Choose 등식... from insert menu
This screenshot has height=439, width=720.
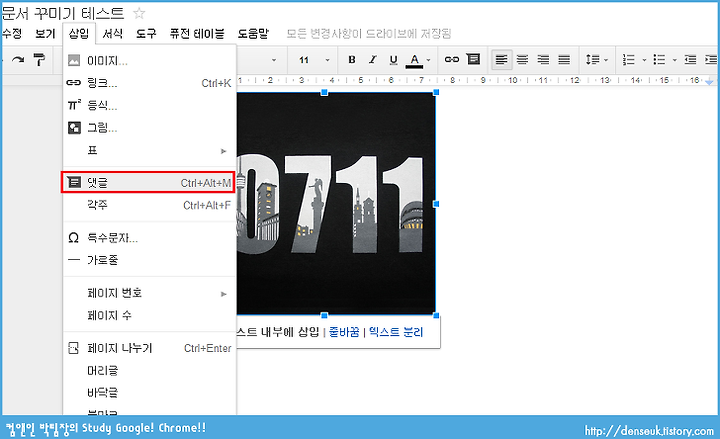150,106
